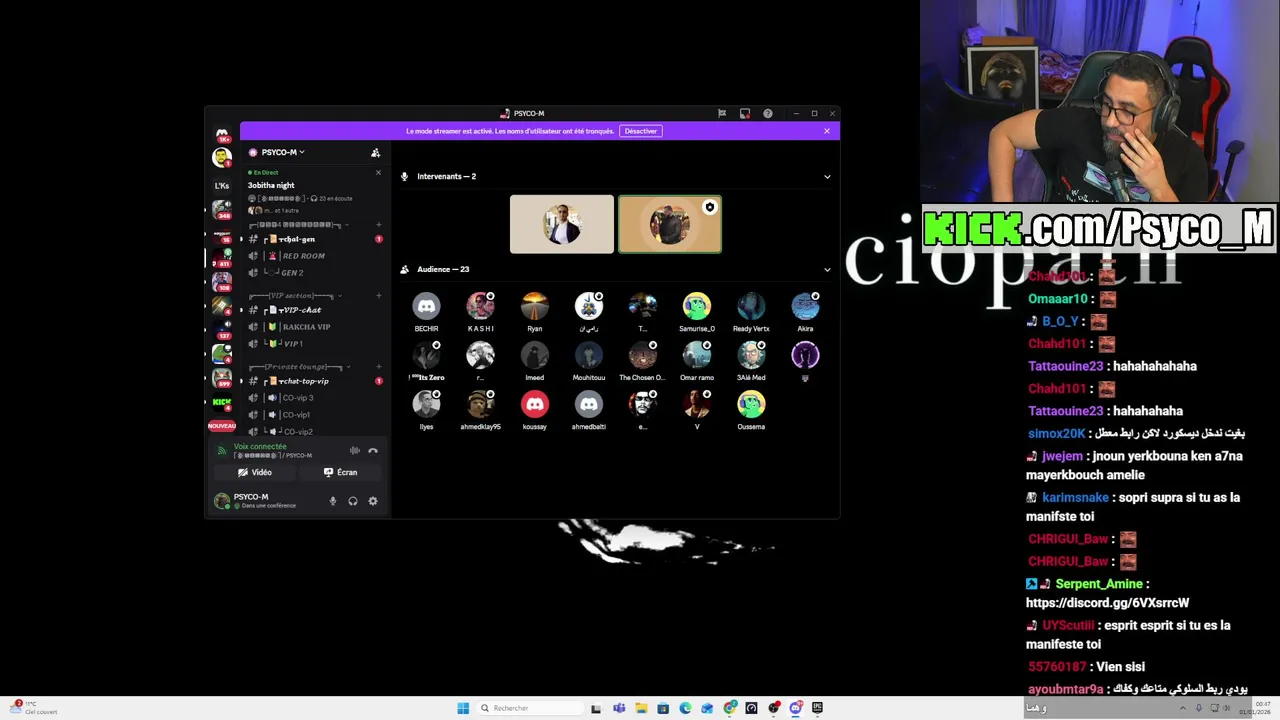Select the L'Ks server in sidebar

point(222,185)
